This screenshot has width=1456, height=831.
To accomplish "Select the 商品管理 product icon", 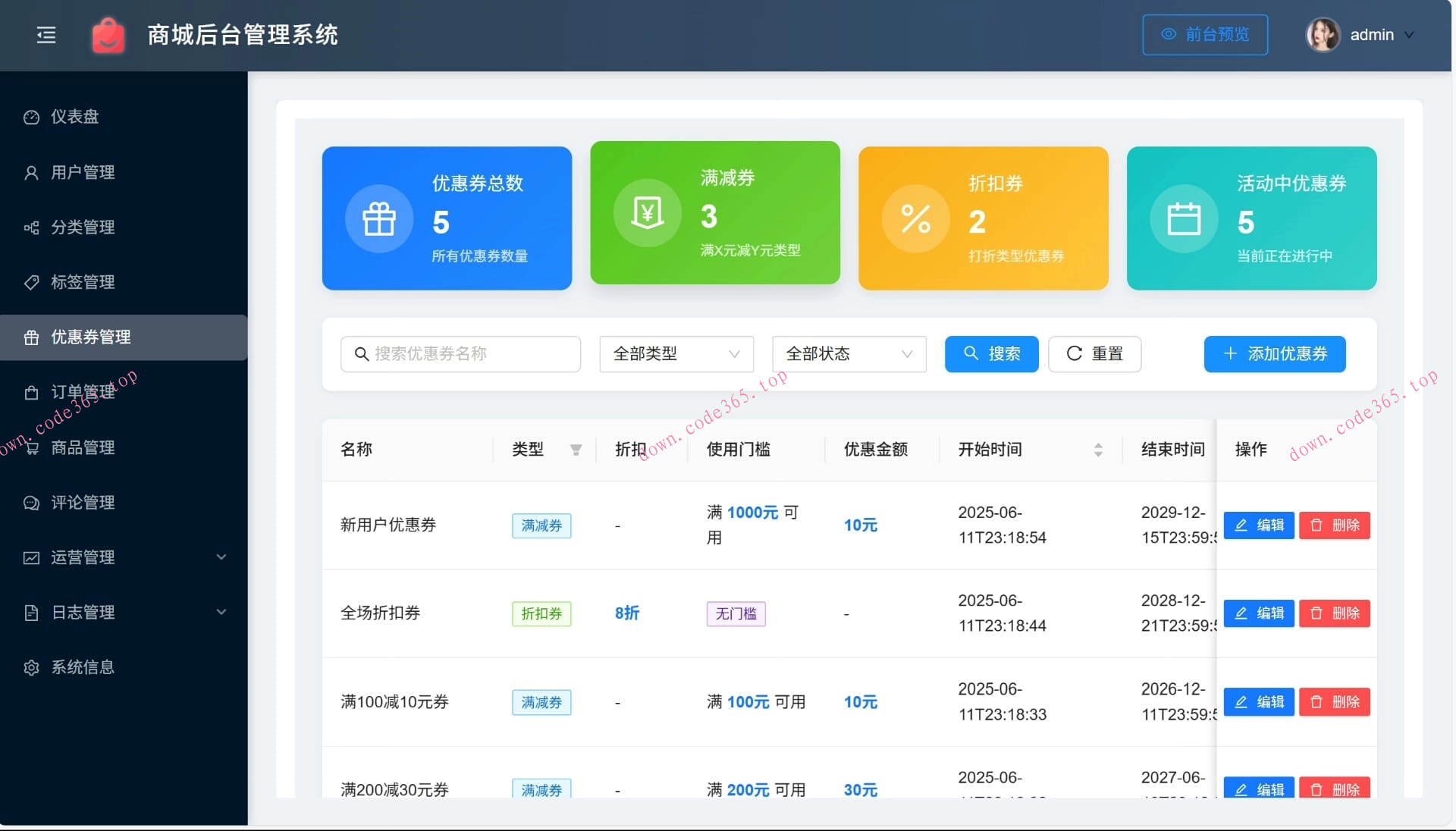I will [x=31, y=447].
